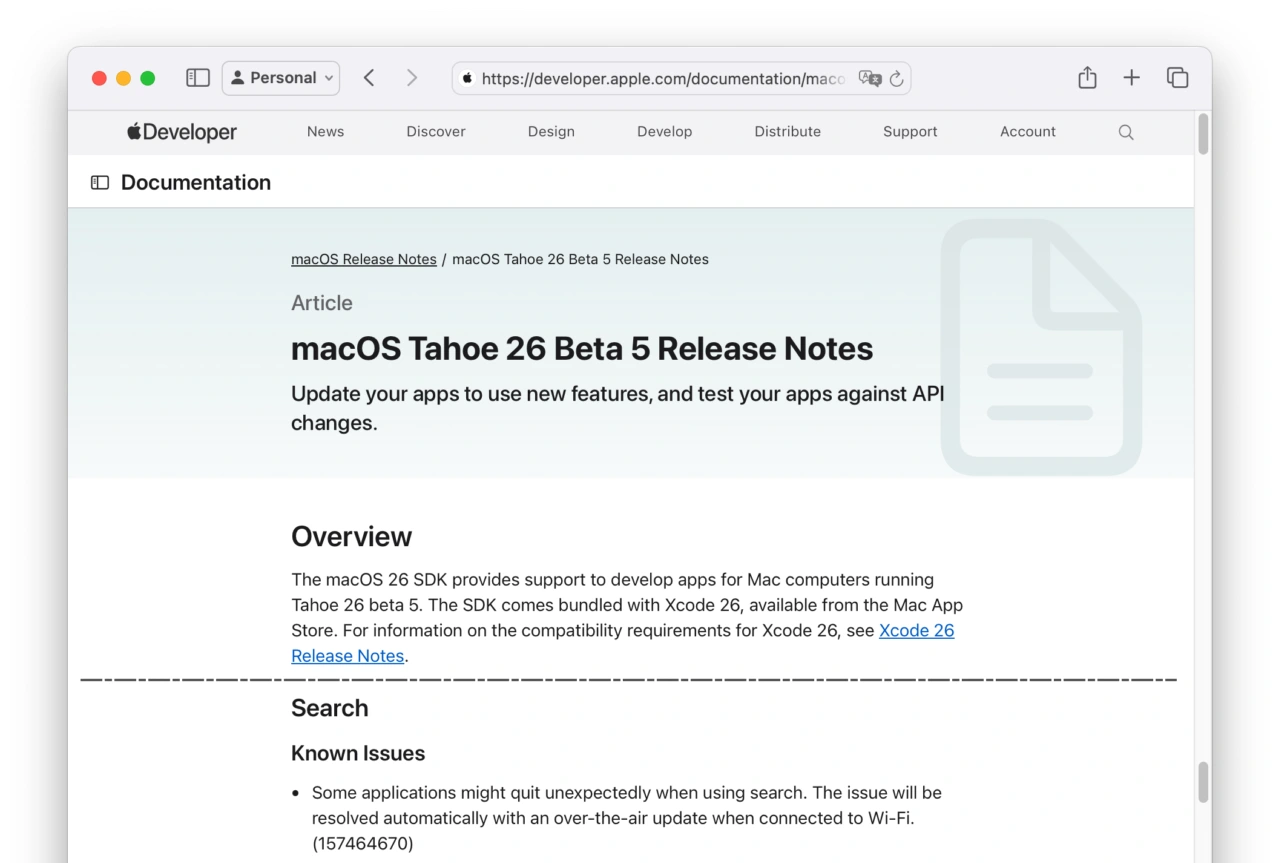The width and height of the screenshot is (1280, 863).
Task: Open search with the magnifier icon
Action: [1126, 131]
